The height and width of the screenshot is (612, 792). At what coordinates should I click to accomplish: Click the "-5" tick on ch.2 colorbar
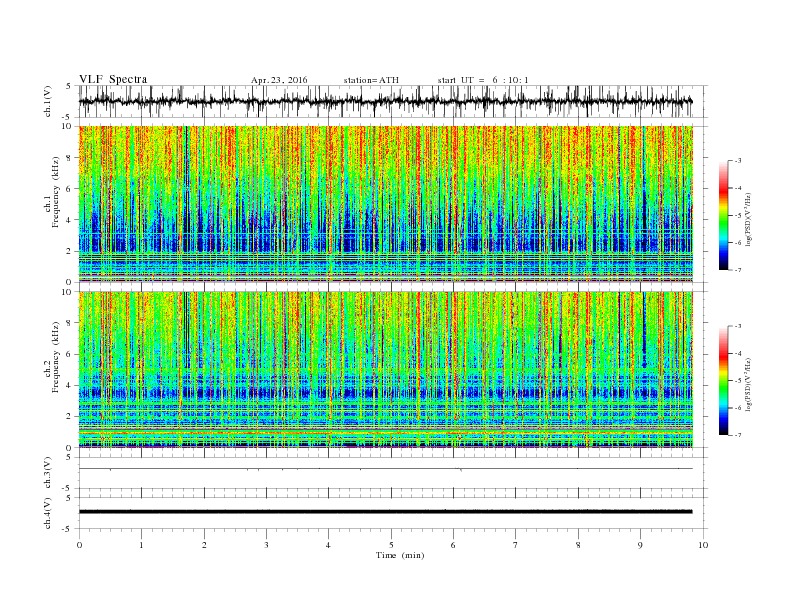738,381
